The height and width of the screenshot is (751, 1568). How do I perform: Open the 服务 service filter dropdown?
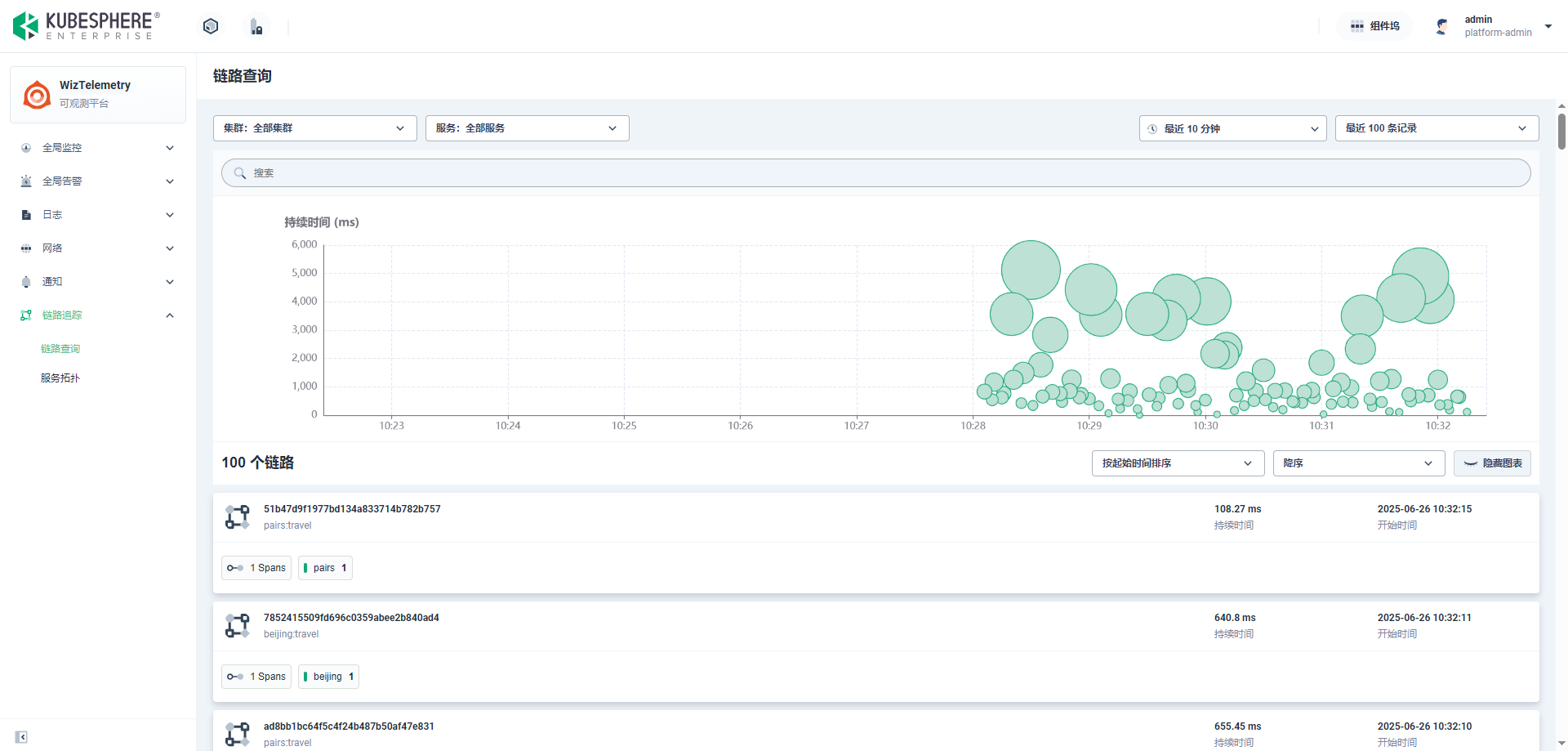coord(527,128)
